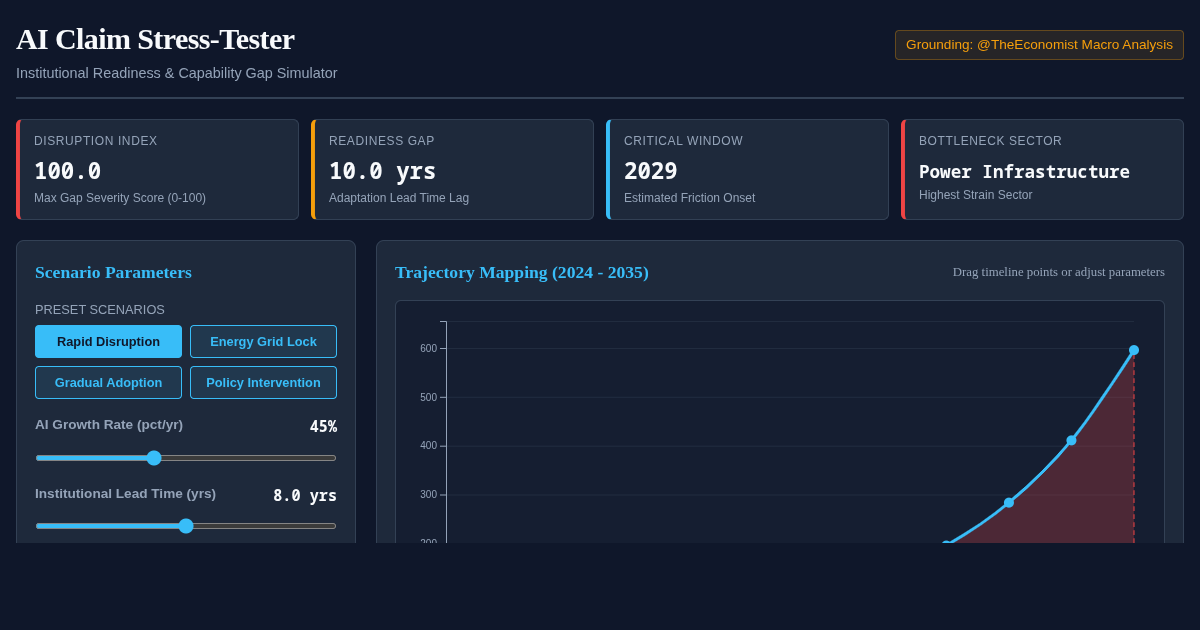Click the AI Claim Stress-Tester title

click(155, 39)
